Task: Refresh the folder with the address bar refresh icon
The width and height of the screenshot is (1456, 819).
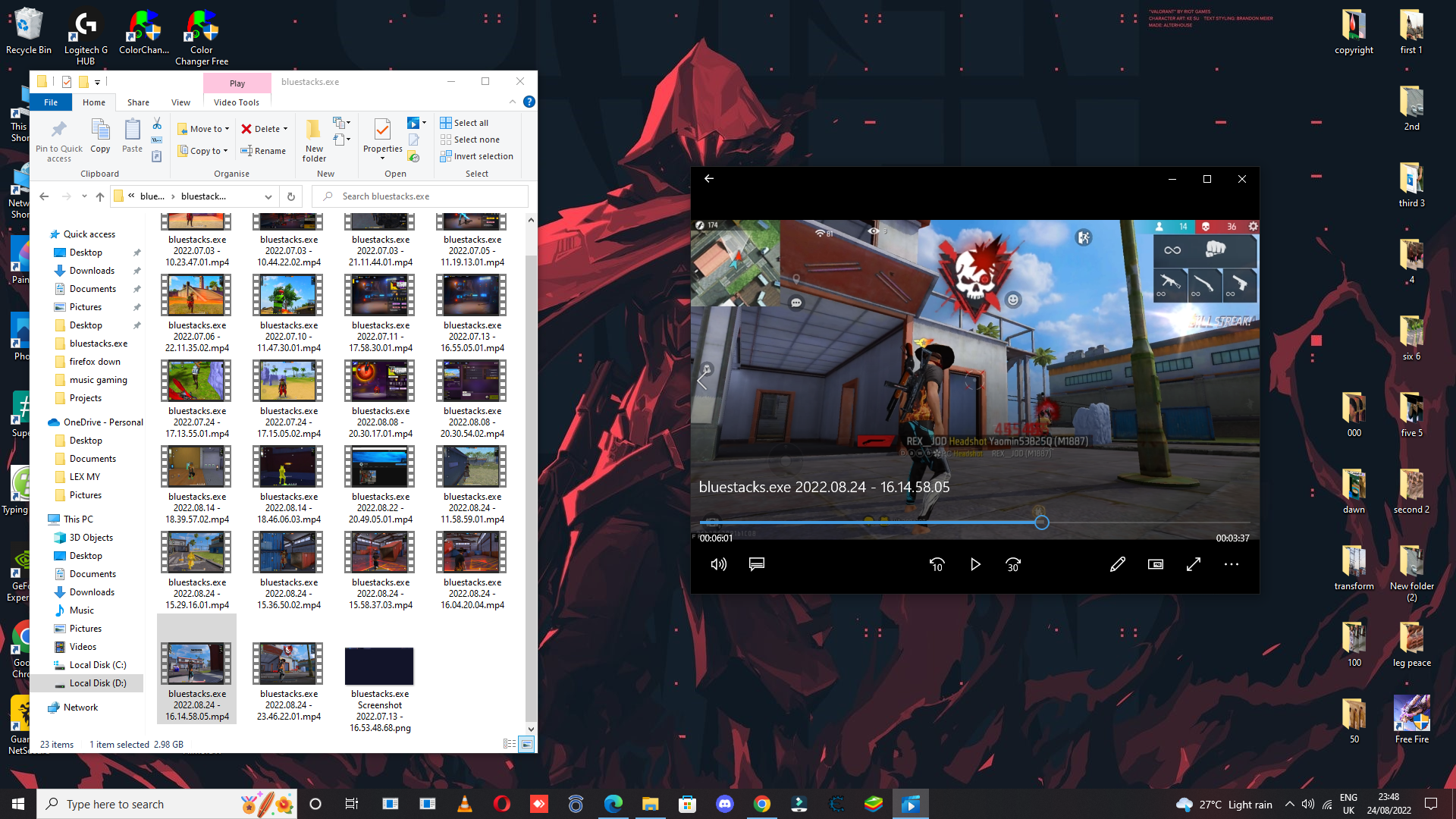Action: pyautogui.click(x=290, y=196)
